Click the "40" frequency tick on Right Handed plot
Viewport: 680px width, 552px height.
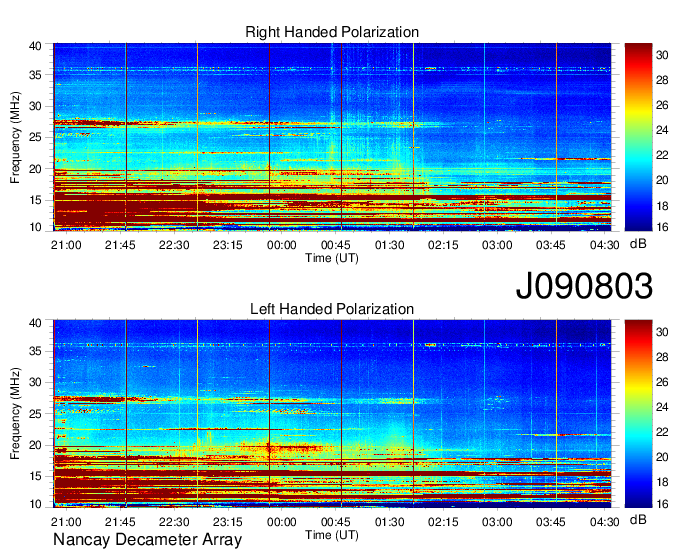point(36,46)
